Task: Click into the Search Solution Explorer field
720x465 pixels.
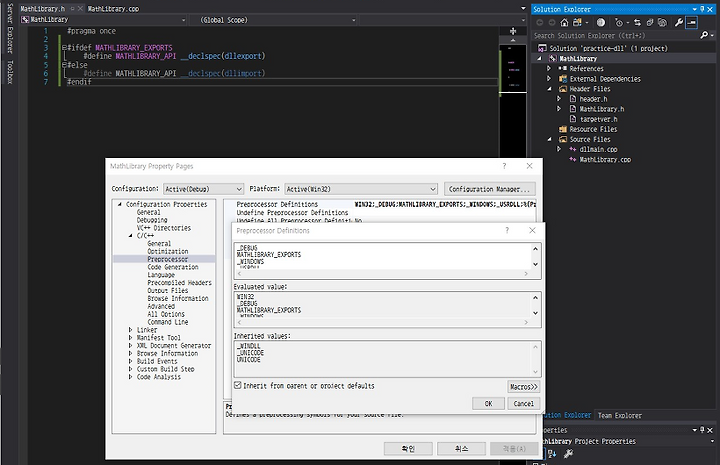Action: 615,35
